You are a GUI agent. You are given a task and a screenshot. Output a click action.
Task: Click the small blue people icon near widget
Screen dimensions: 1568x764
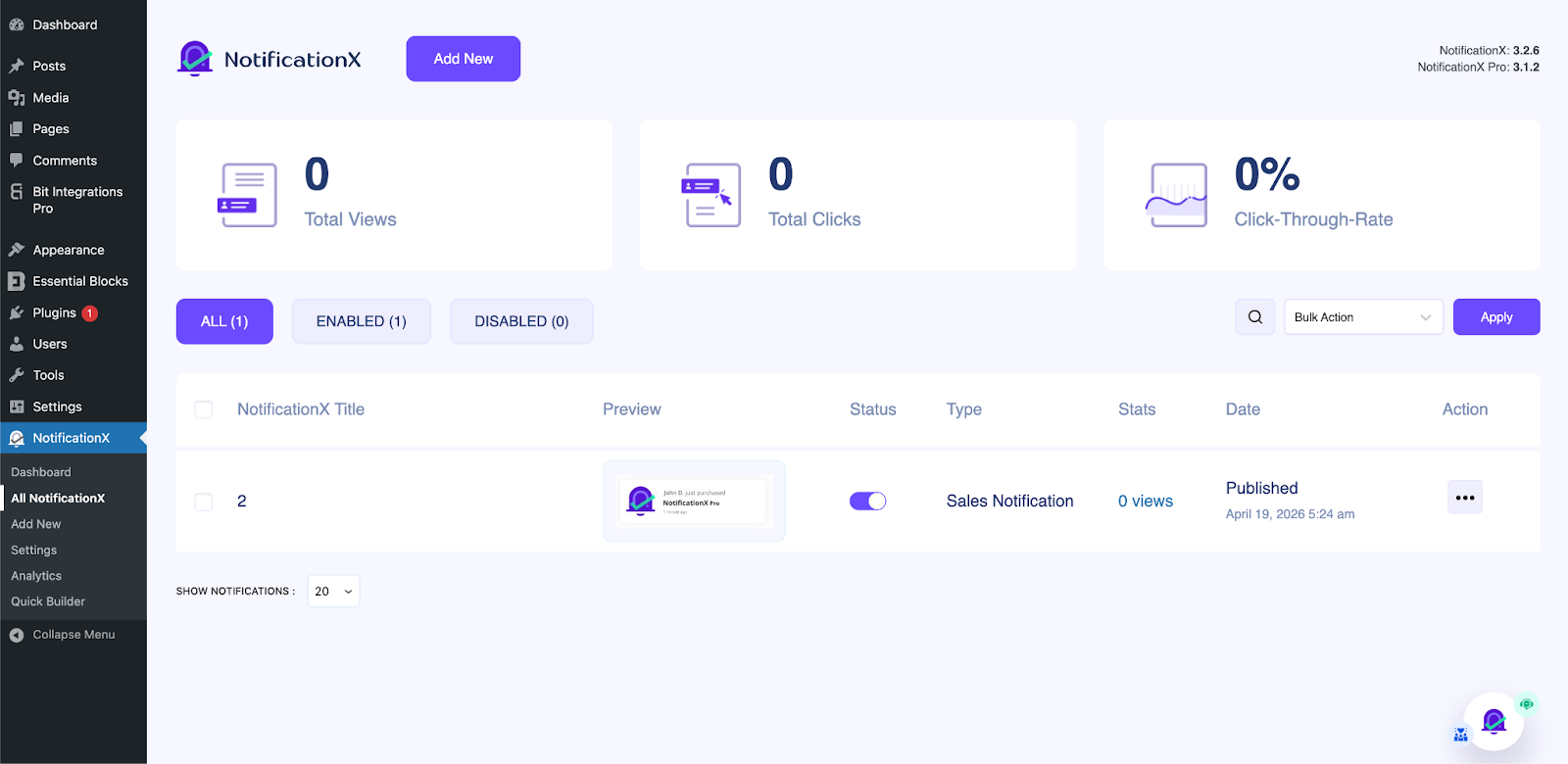(1460, 735)
